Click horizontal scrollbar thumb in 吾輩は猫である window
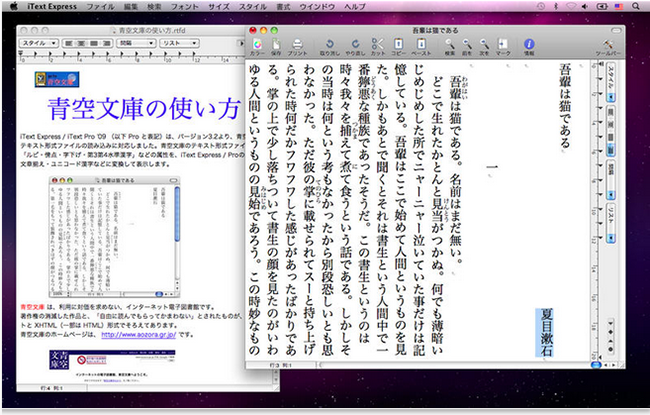The height and width of the screenshot is (415, 650). 596,365
